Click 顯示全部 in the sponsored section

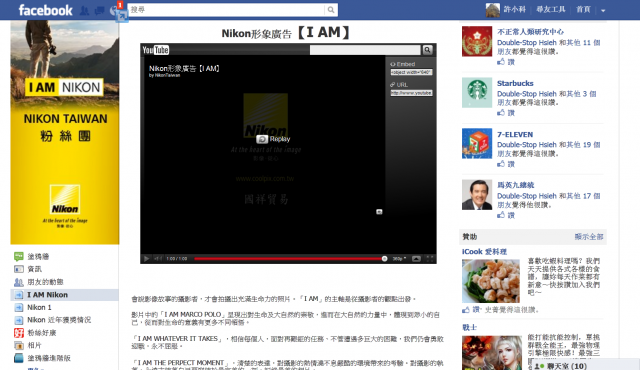[589, 237]
